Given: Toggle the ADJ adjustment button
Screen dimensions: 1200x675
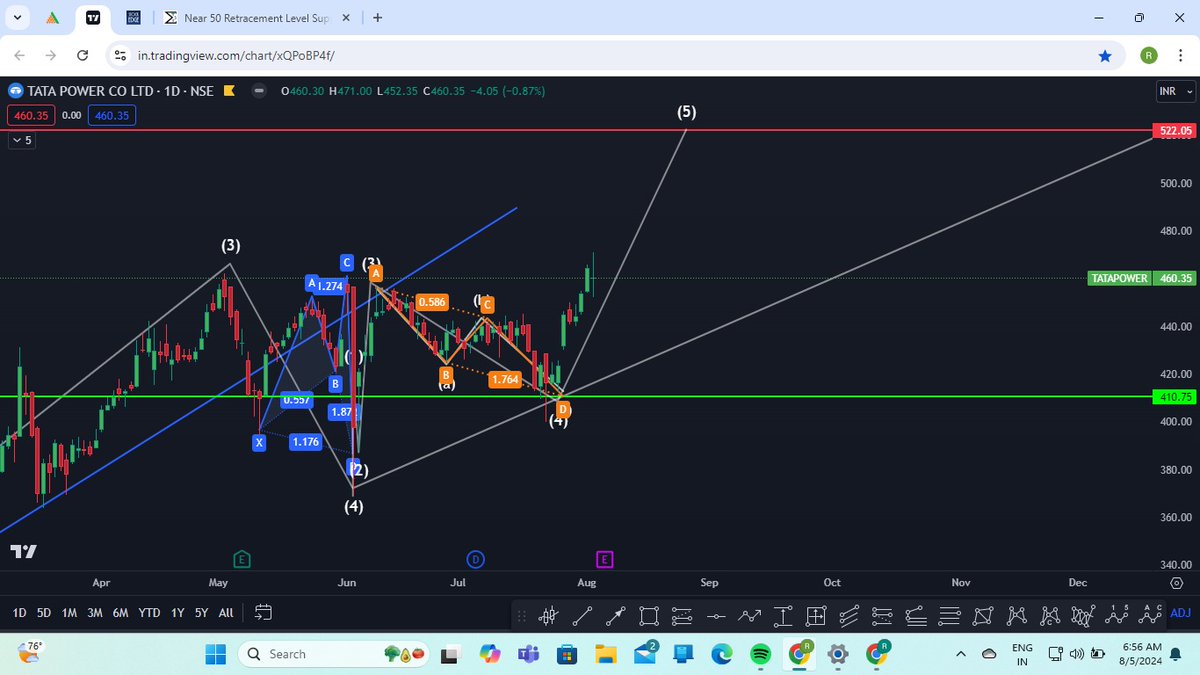Looking at the screenshot, I should [1180, 613].
